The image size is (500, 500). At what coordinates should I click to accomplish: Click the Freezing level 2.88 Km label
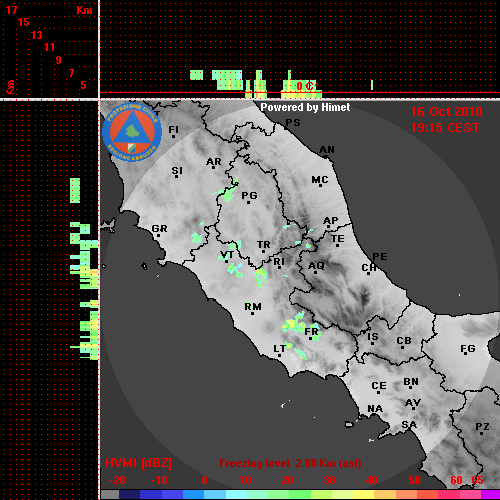[x=290, y=463]
